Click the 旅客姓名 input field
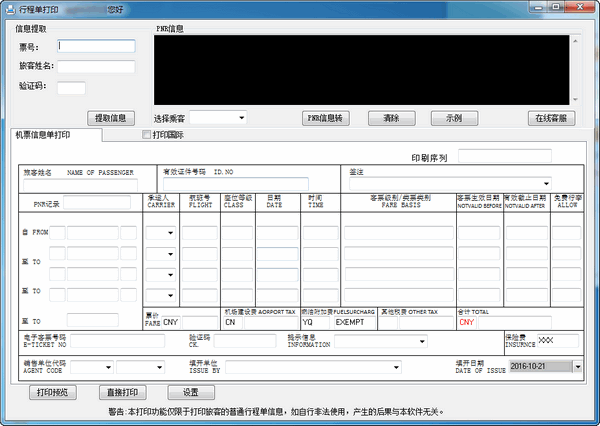Screen dimensions: 600x426 [x=96, y=67]
